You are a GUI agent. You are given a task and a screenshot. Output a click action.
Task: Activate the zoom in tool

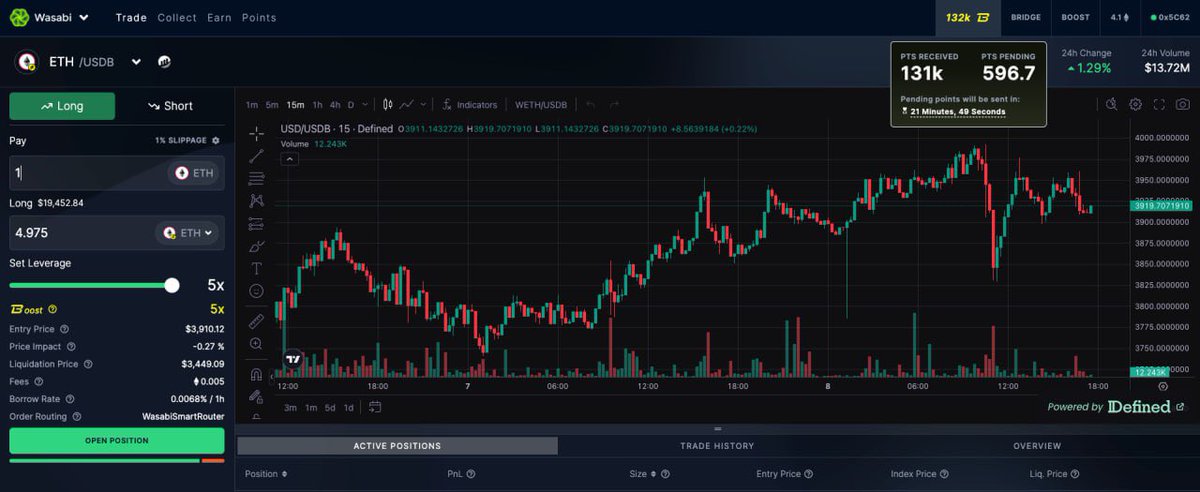(x=257, y=344)
